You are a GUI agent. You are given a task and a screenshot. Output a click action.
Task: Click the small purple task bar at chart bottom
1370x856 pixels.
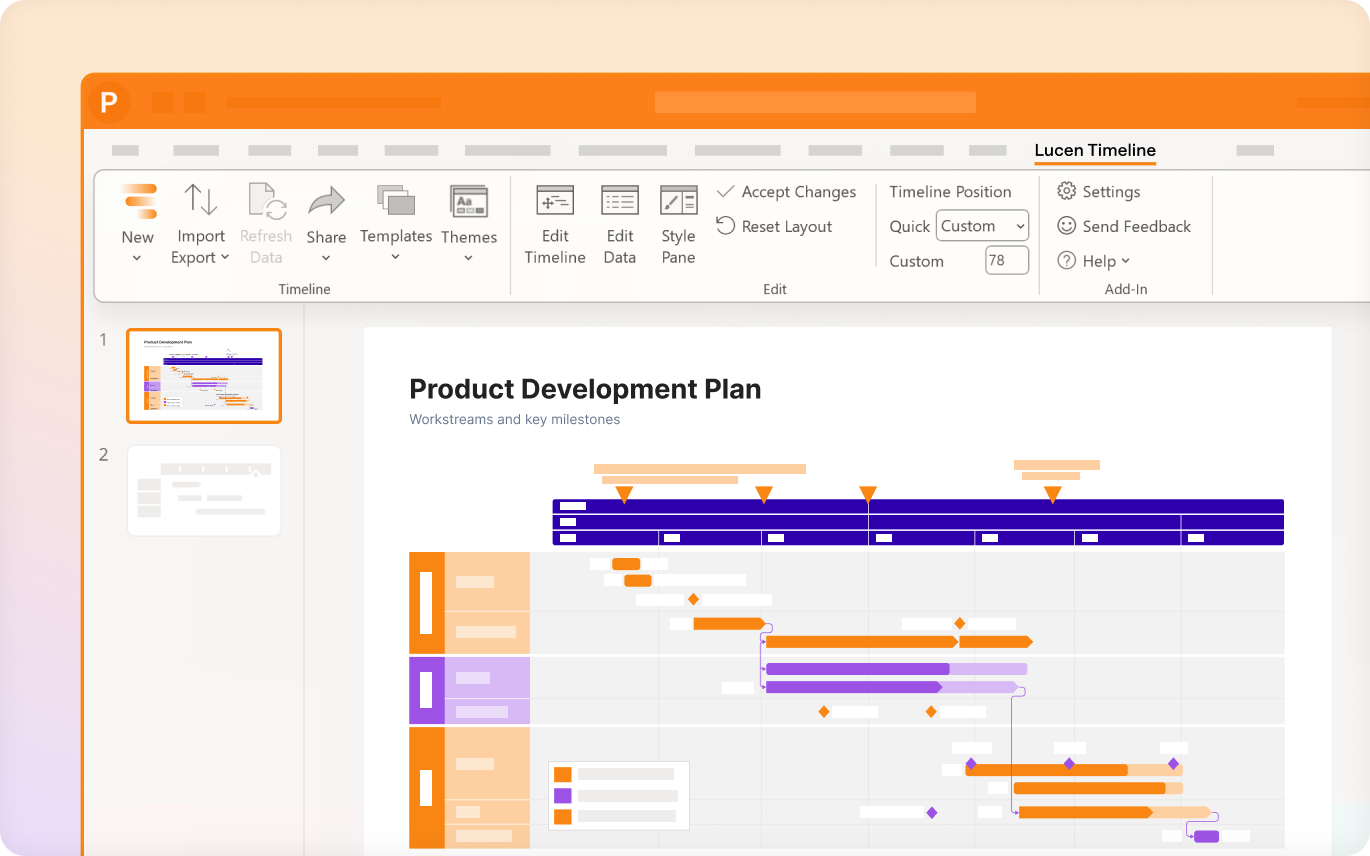pos(1207,836)
